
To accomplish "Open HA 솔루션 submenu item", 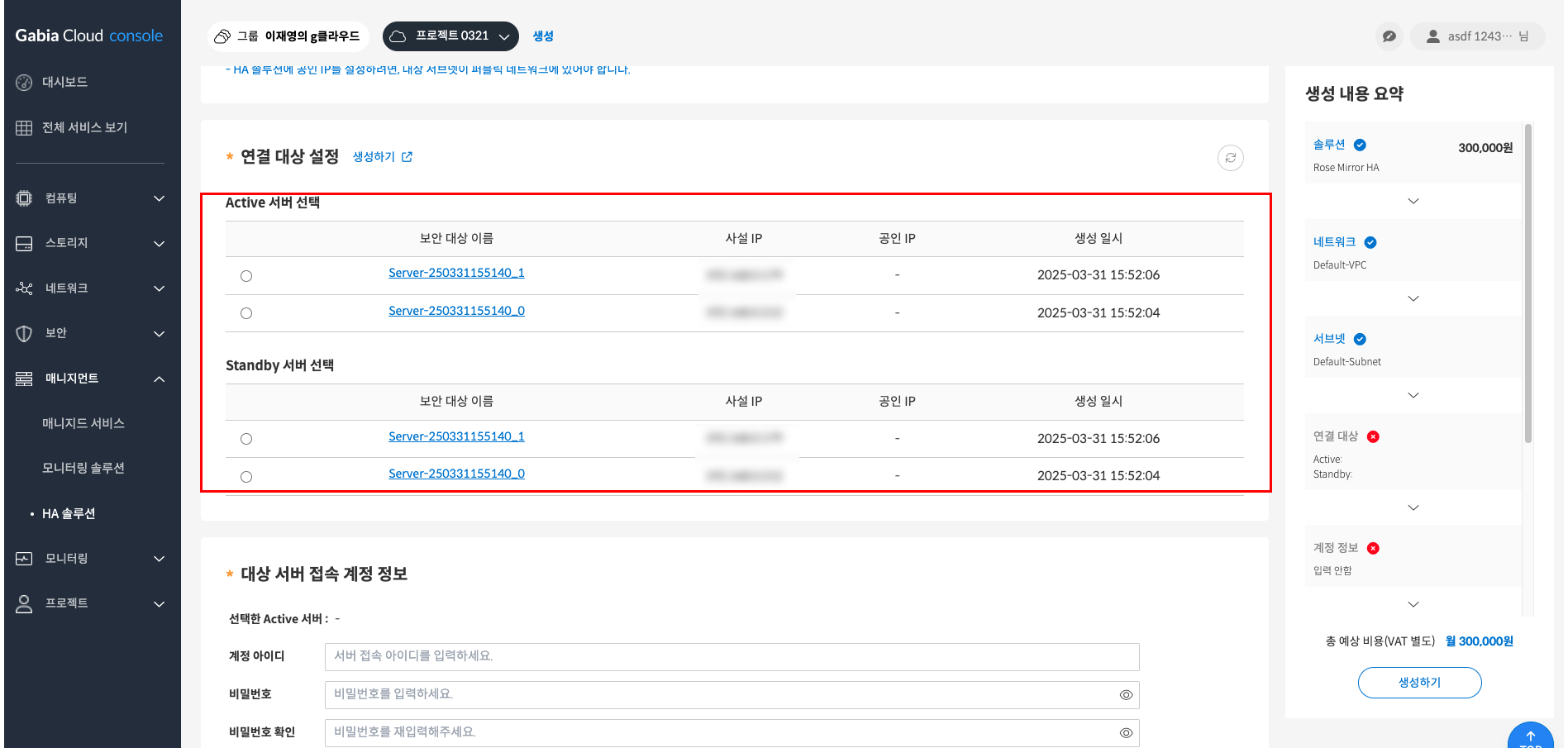I will [69, 513].
